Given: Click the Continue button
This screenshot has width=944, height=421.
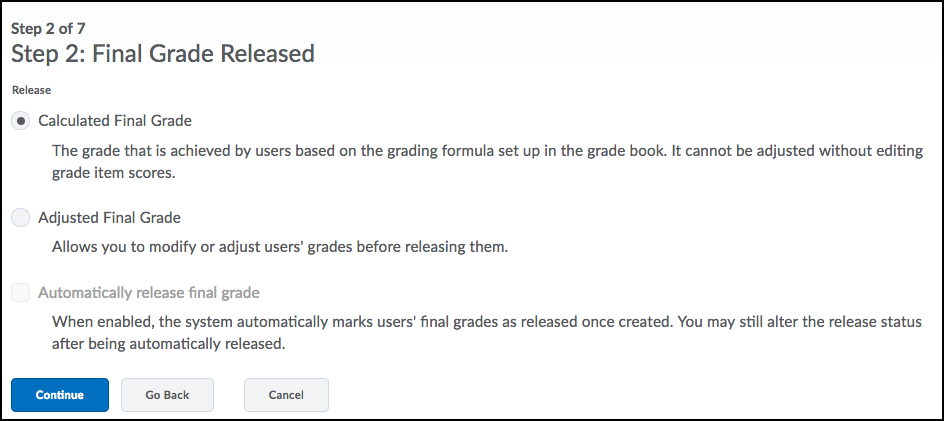Looking at the screenshot, I should pyautogui.click(x=60, y=395).
